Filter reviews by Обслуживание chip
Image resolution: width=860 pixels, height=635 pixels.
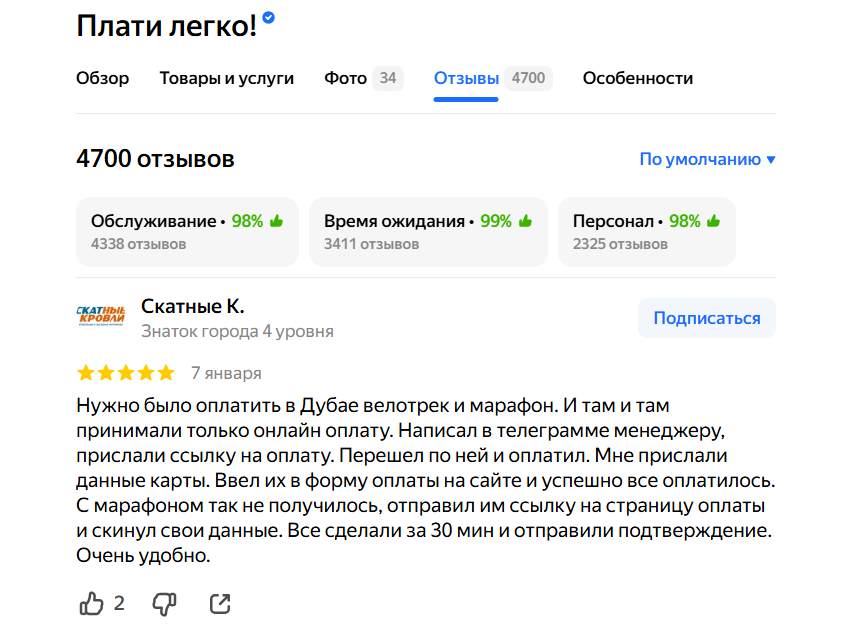(x=187, y=231)
